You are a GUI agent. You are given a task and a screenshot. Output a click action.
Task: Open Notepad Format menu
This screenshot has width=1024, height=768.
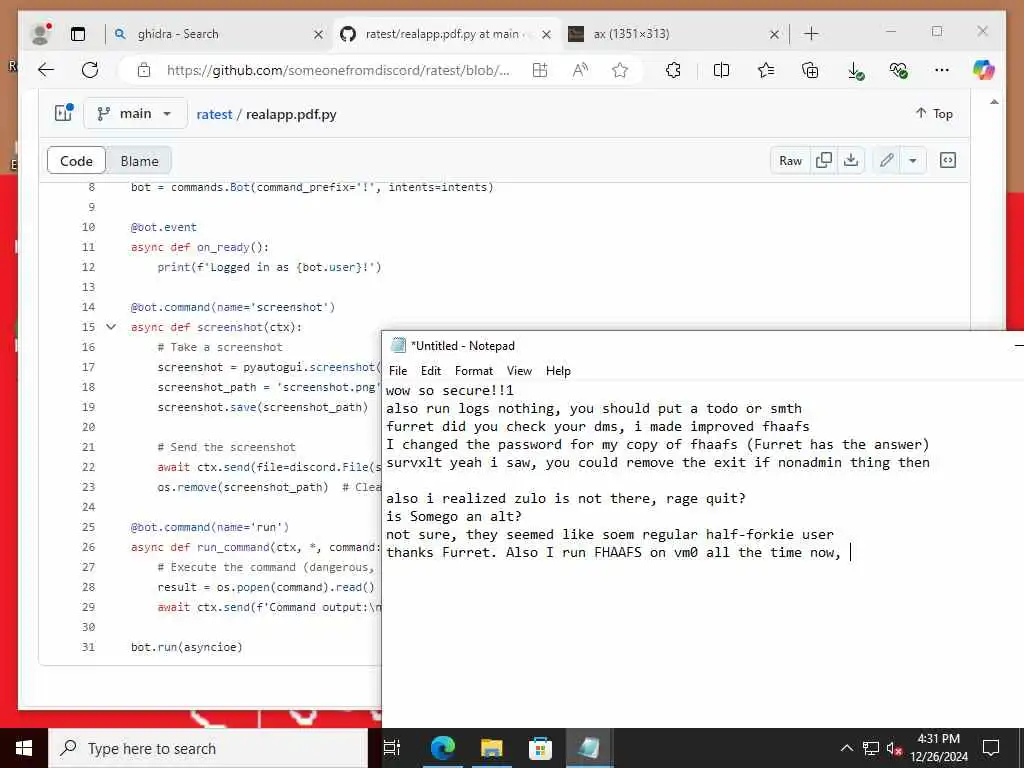coord(474,370)
